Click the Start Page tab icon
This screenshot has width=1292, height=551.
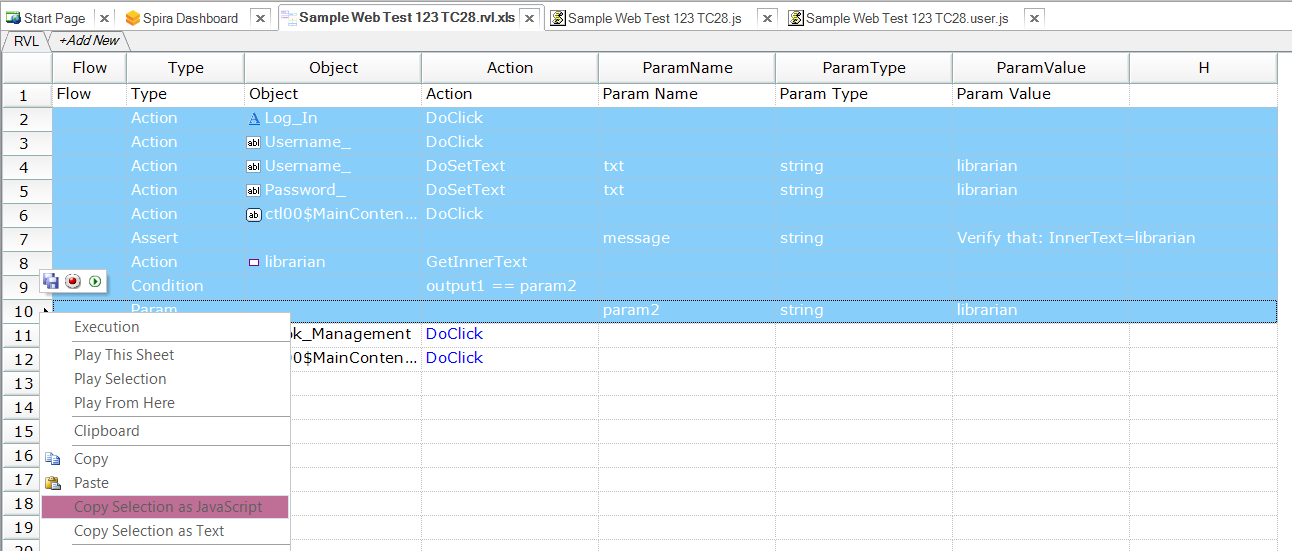click(13, 18)
